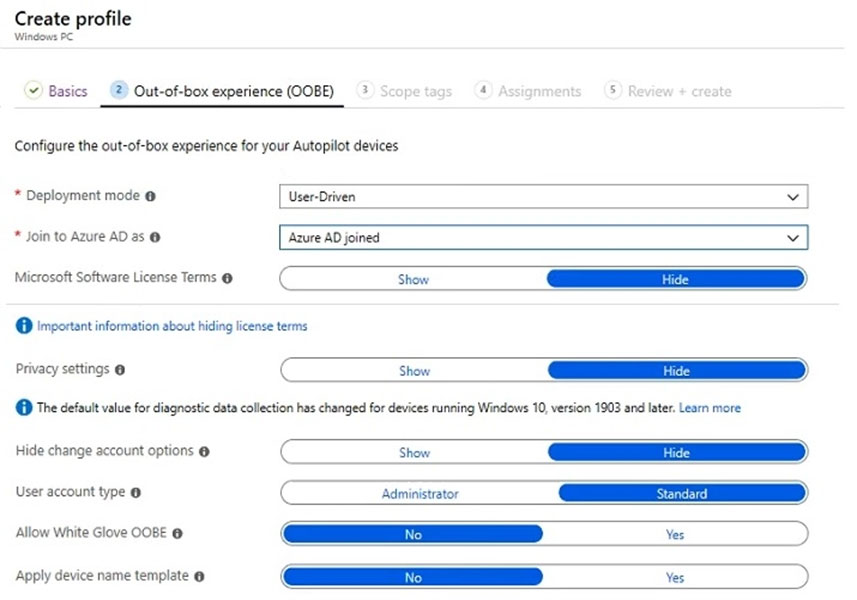Open the Deployment mode dropdown
857x600 pixels.
543,197
